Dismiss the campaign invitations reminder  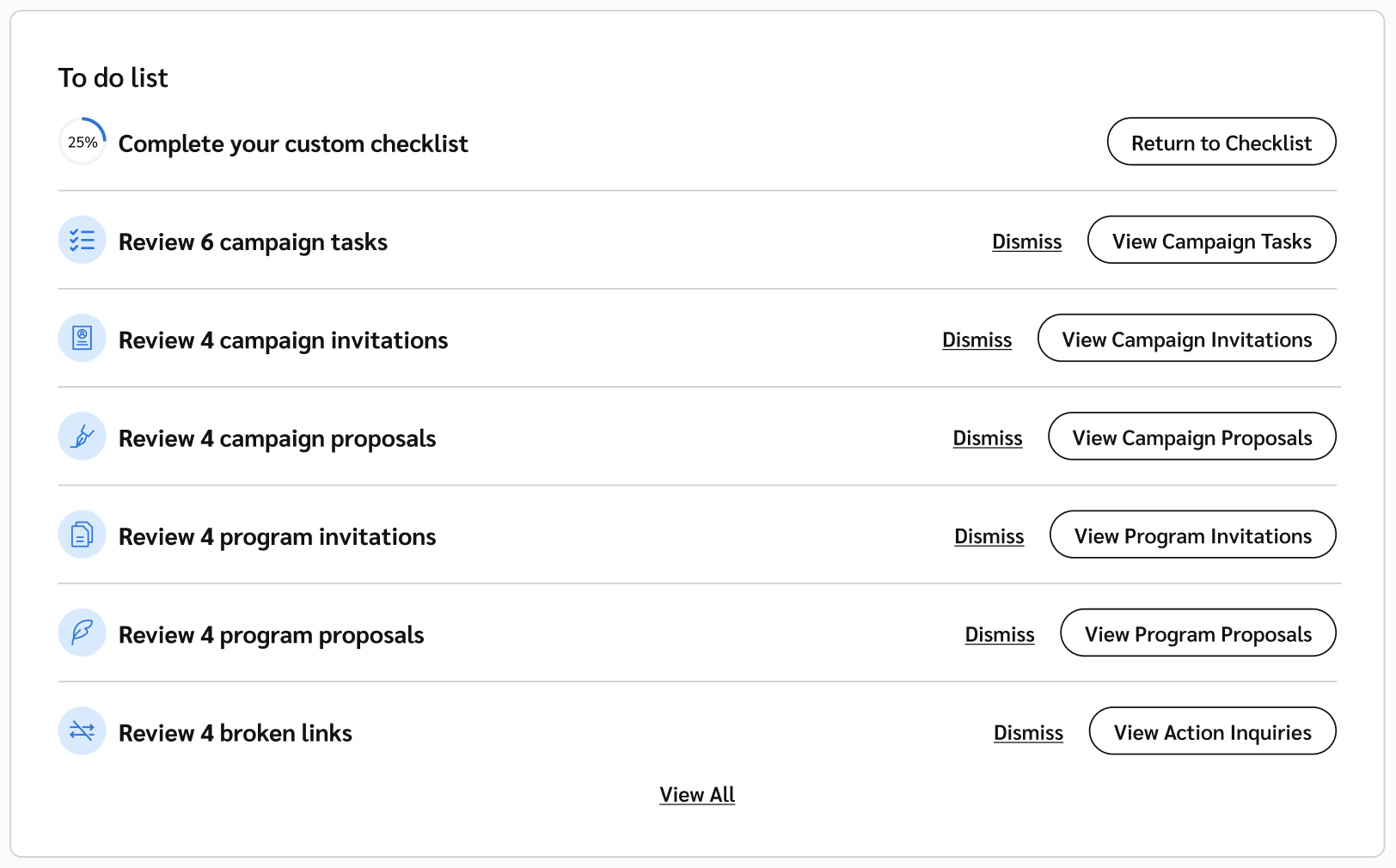(x=977, y=339)
